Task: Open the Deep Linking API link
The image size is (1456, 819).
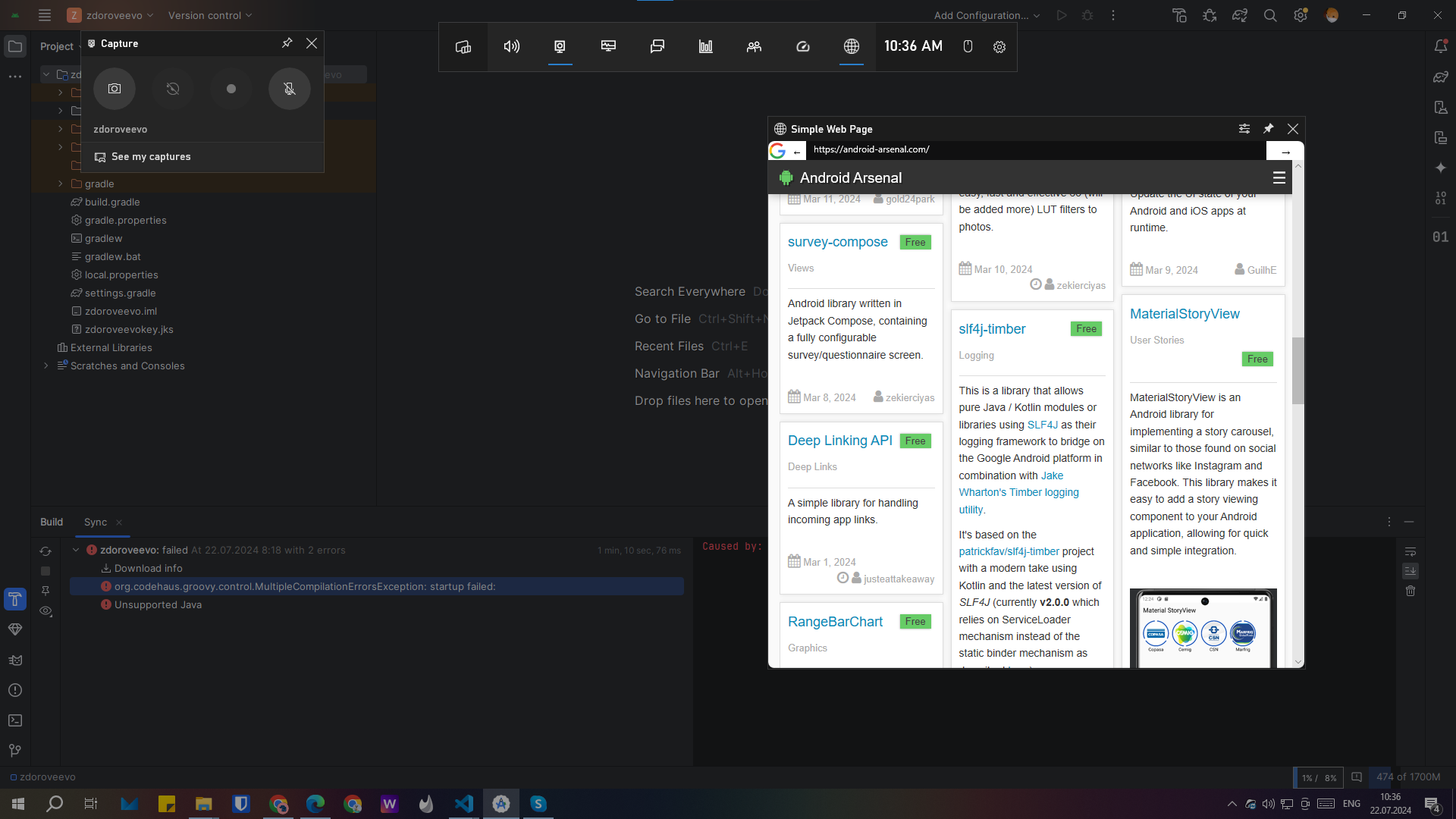Action: click(839, 441)
